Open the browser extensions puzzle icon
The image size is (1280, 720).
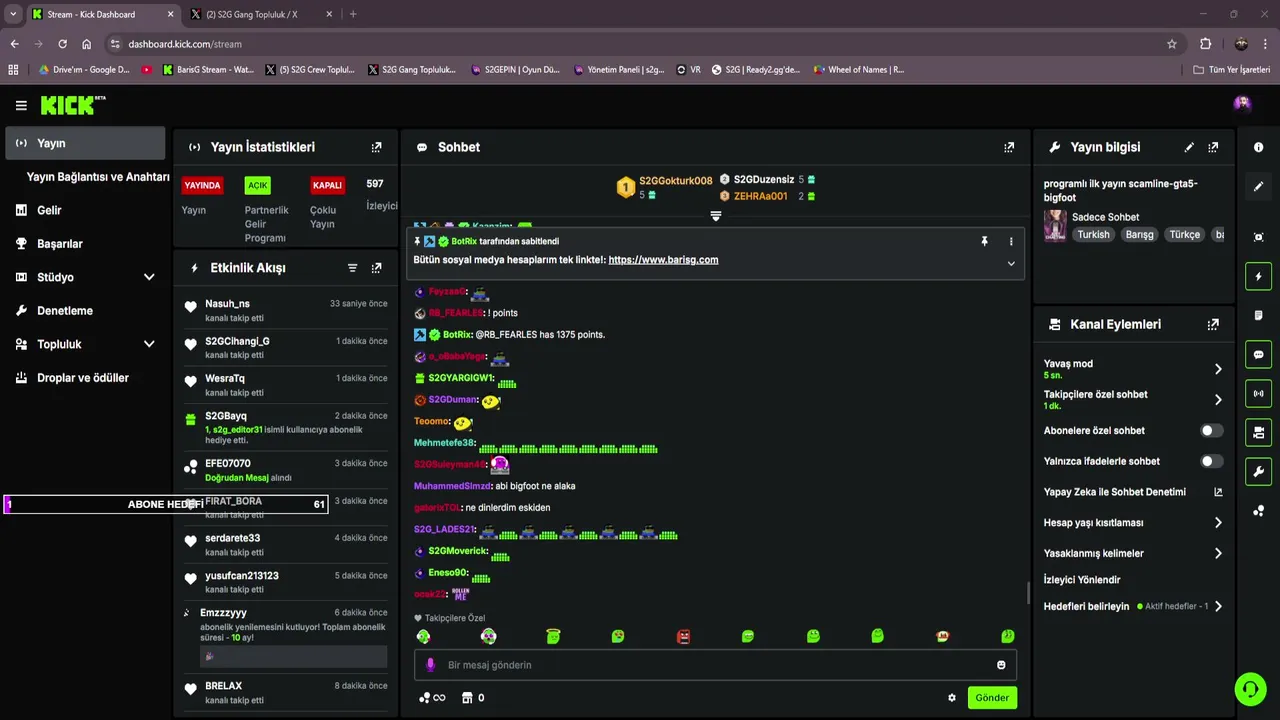coord(1205,44)
